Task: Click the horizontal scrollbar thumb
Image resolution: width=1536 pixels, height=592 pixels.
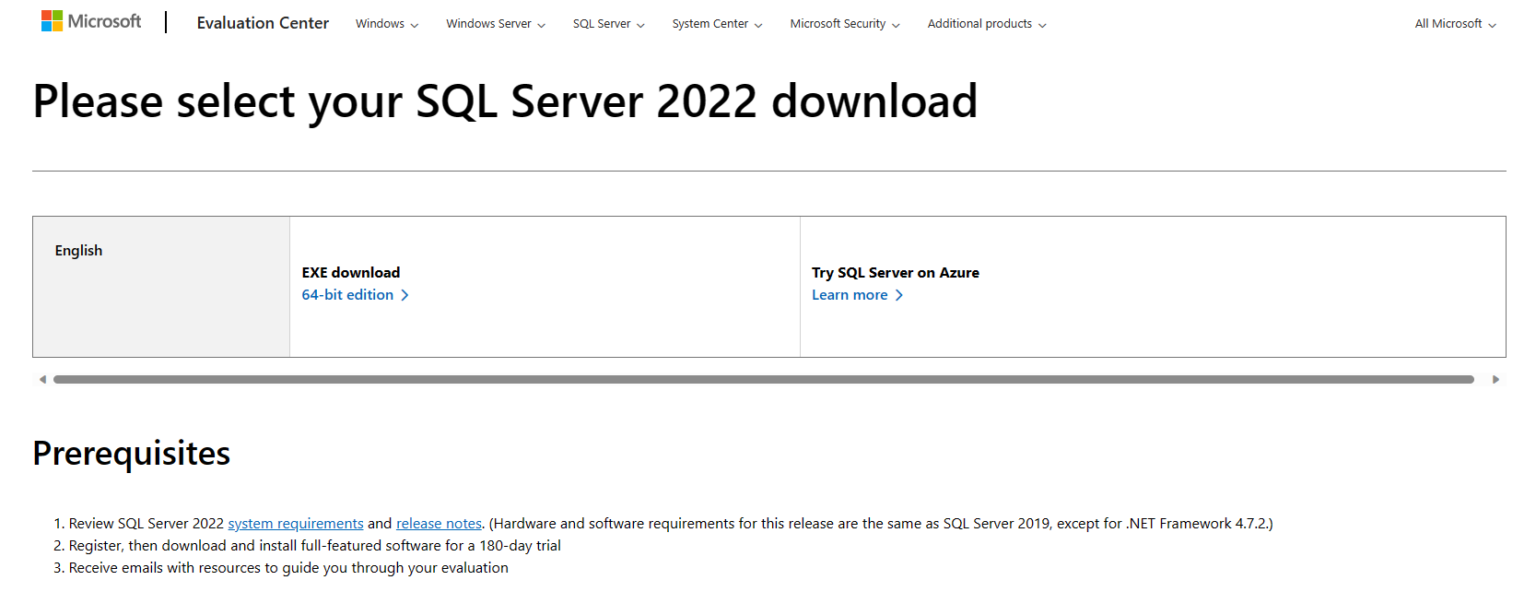Action: (x=764, y=380)
